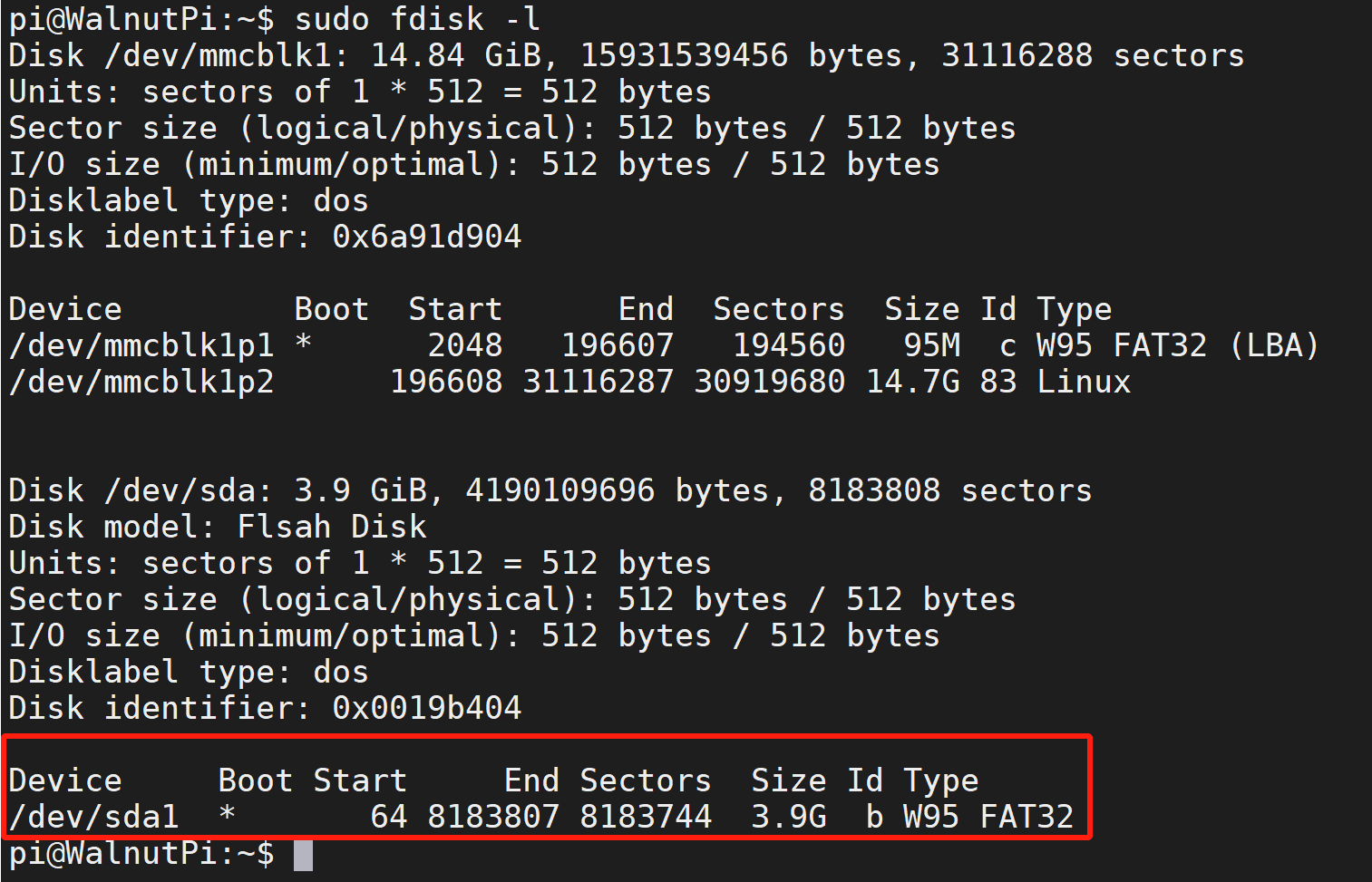Click disk identifier '0x0019b404'
The image size is (1372, 882).
point(427,708)
